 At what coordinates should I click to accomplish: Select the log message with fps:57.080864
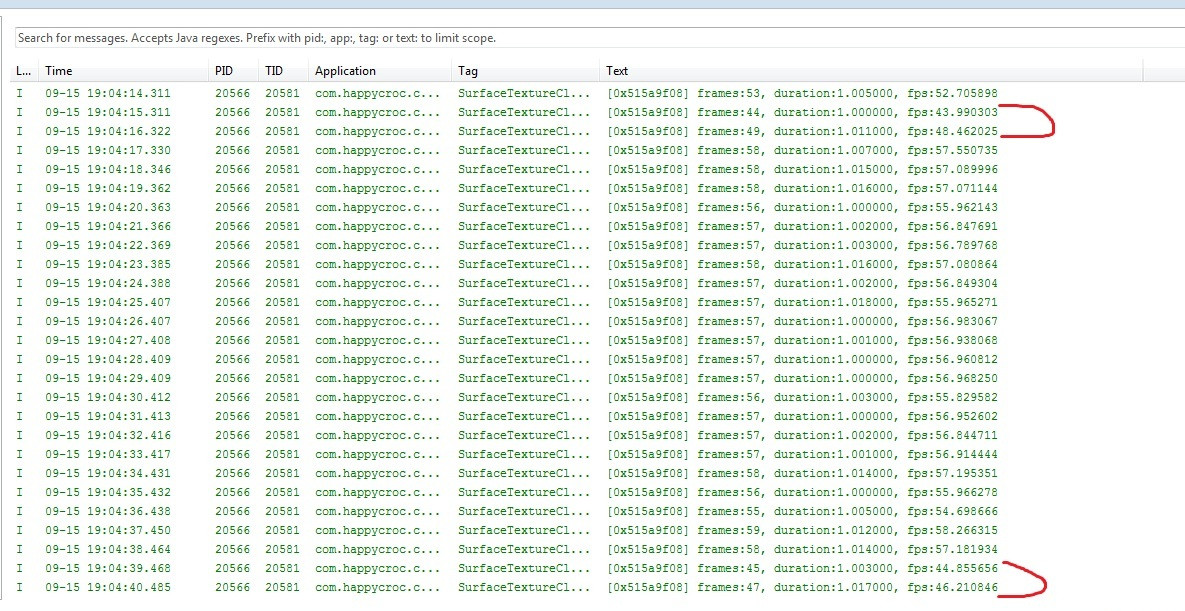click(802, 265)
